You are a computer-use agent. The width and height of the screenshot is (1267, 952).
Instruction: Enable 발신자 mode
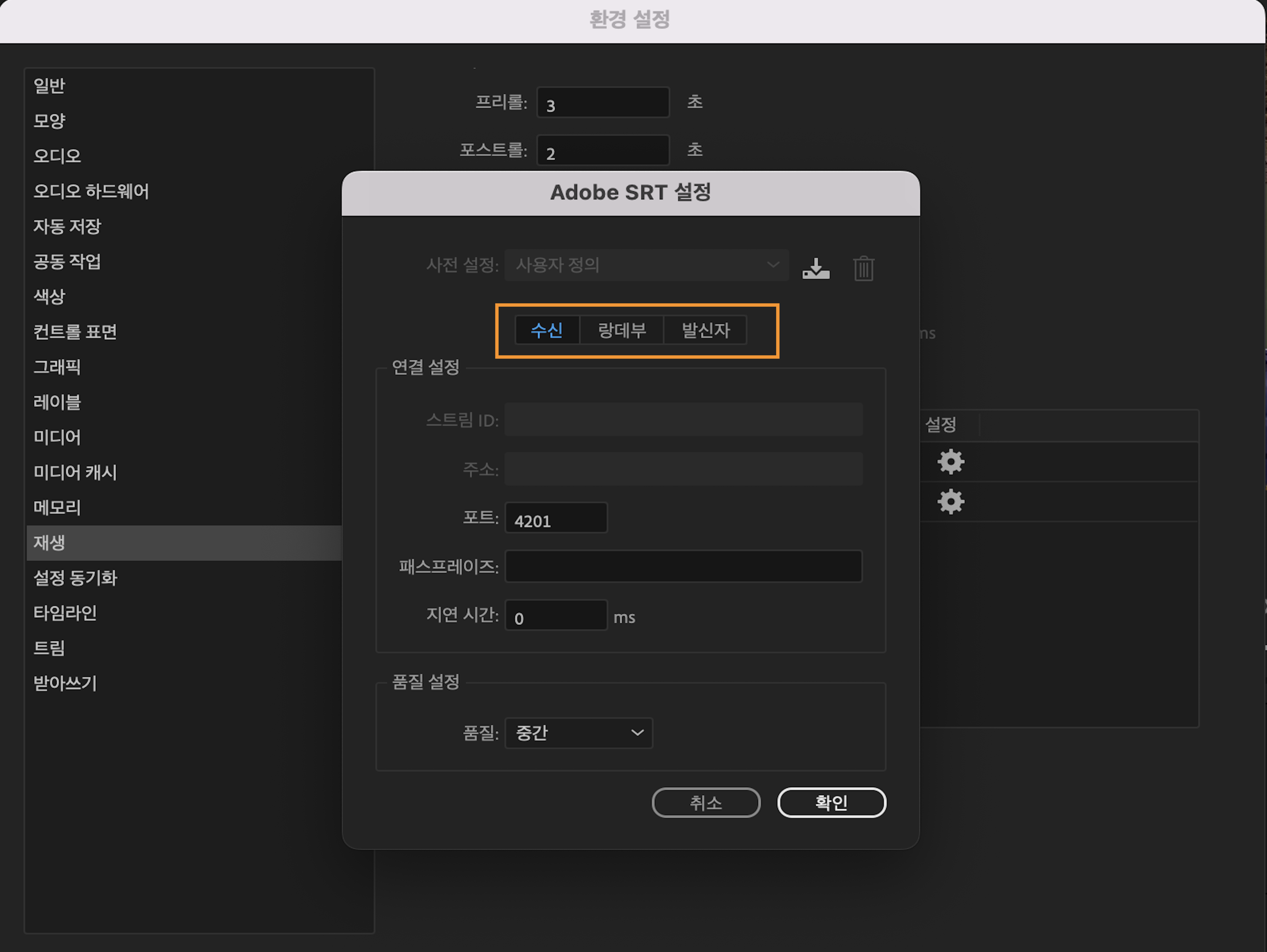click(705, 330)
